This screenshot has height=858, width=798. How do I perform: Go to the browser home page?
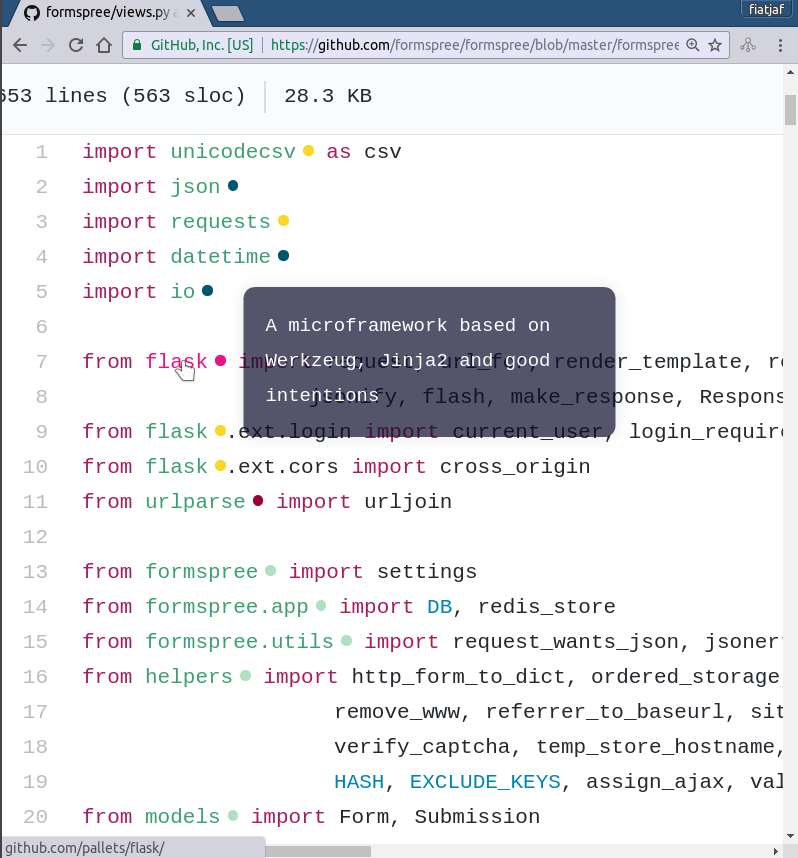104,45
